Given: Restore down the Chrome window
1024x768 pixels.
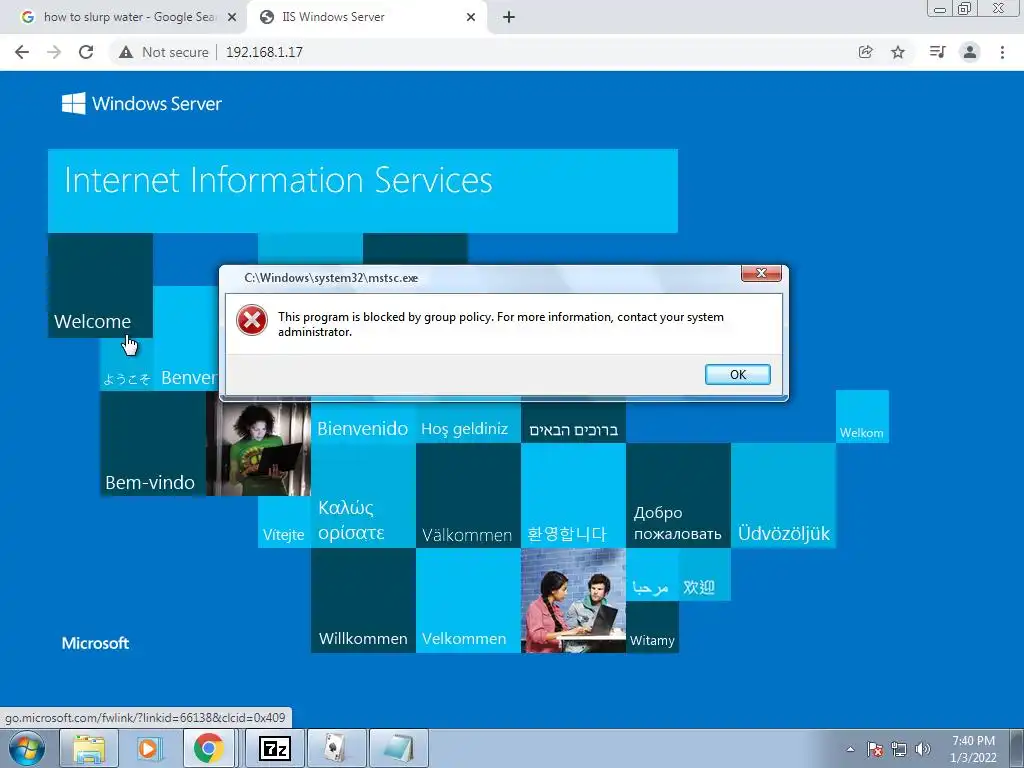Looking at the screenshot, I should click(x=964, y=8).
